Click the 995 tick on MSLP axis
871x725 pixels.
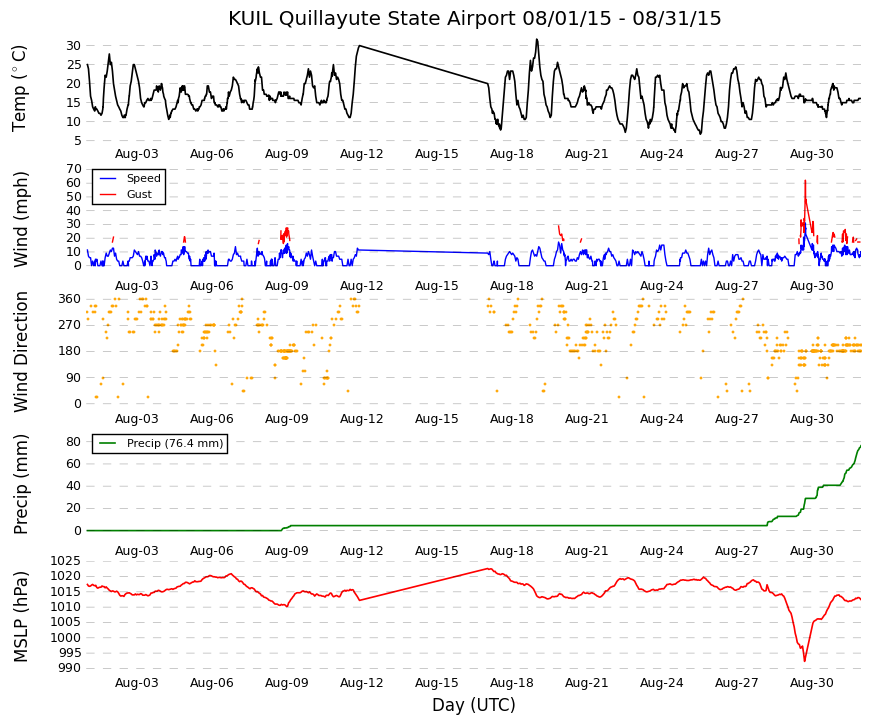point(70,653)
